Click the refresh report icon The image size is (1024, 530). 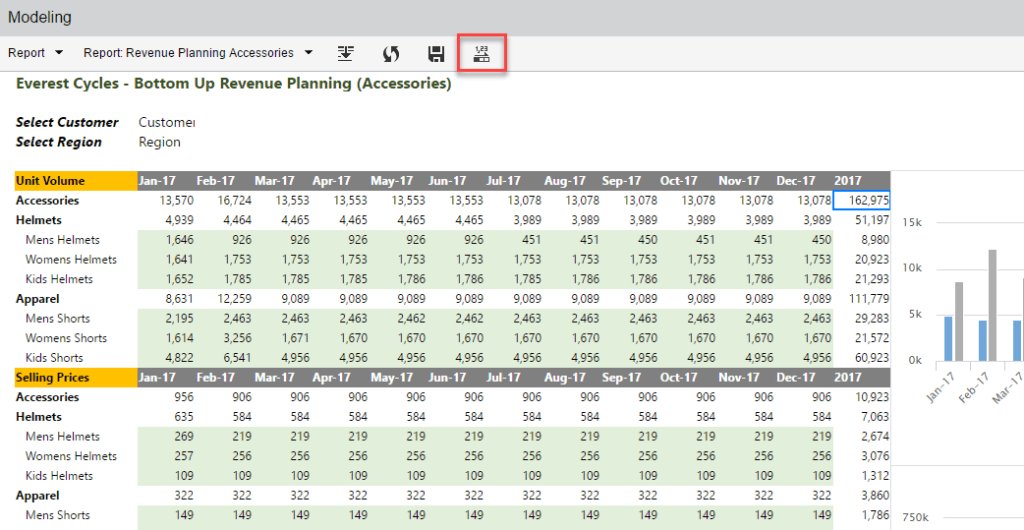pos(391,54)
